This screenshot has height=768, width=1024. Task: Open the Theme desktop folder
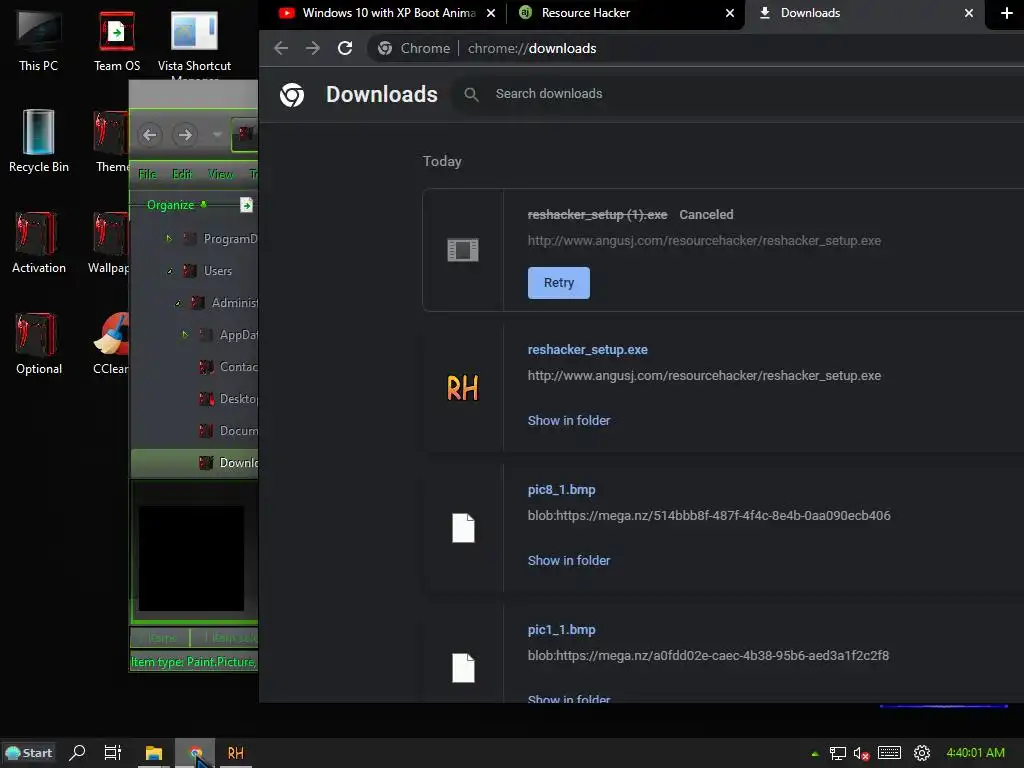pos(111,141)
